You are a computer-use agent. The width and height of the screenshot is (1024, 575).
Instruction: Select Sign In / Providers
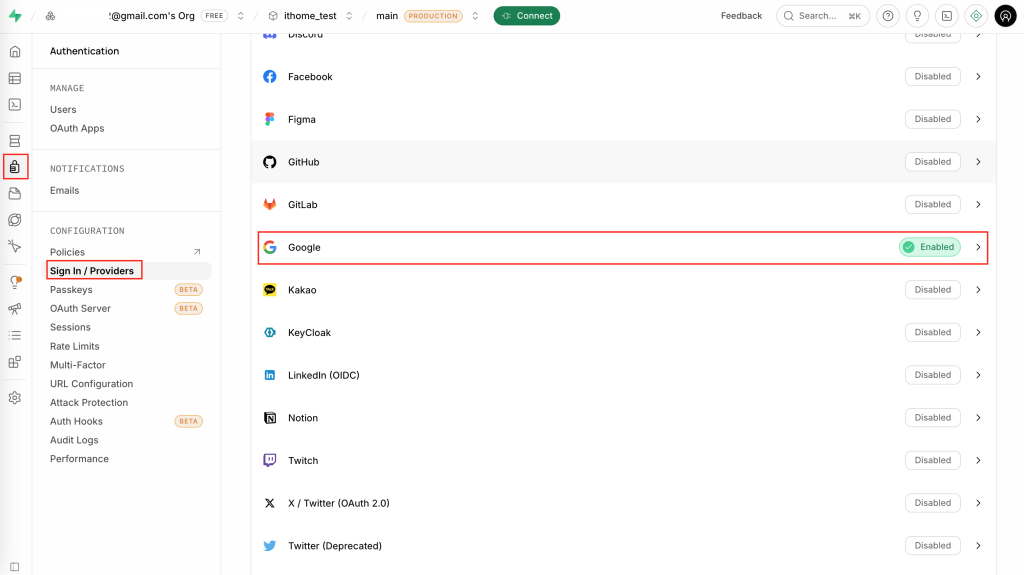pyautogui.click(x=92, y=271)
